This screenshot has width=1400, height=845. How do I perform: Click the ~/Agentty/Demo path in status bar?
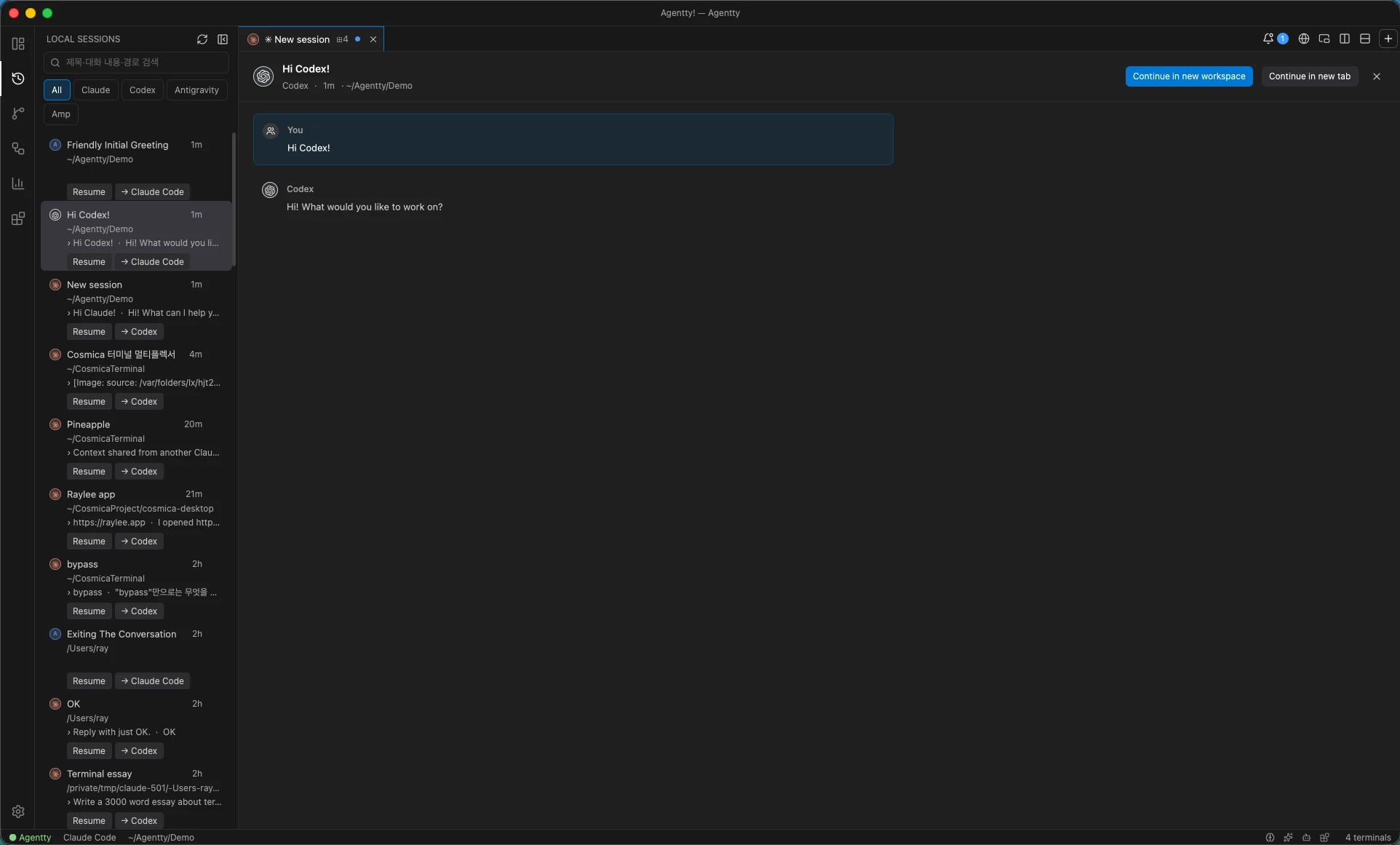pos(161,838)
